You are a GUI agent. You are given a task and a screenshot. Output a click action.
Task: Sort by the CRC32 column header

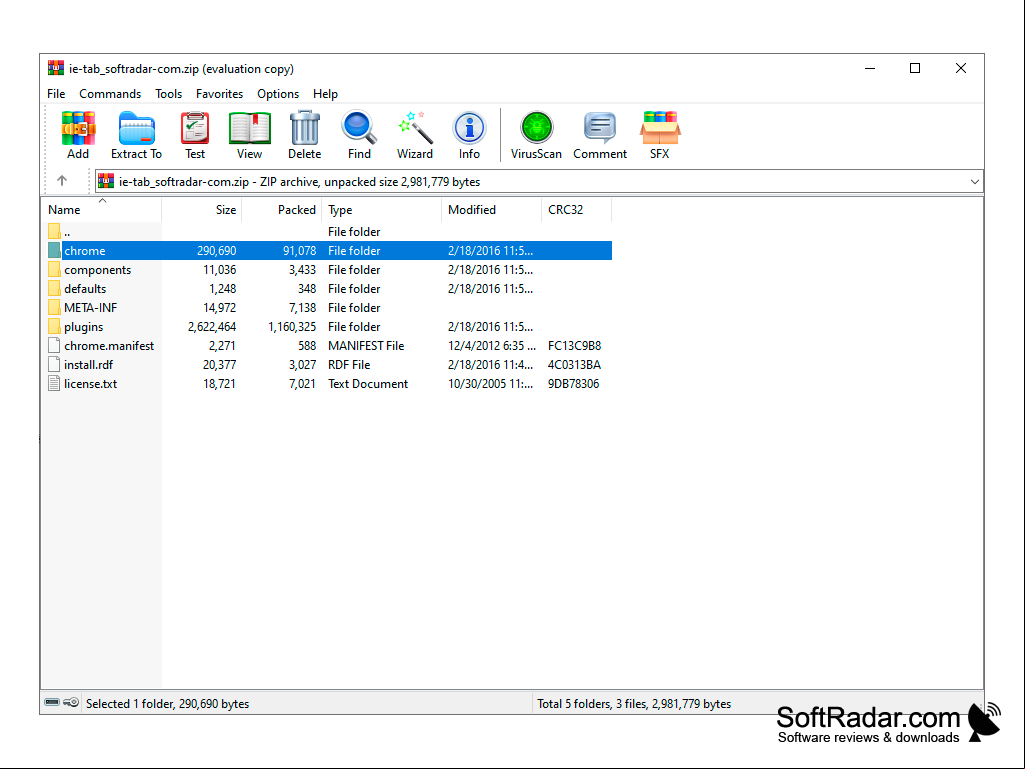[577, 209]
